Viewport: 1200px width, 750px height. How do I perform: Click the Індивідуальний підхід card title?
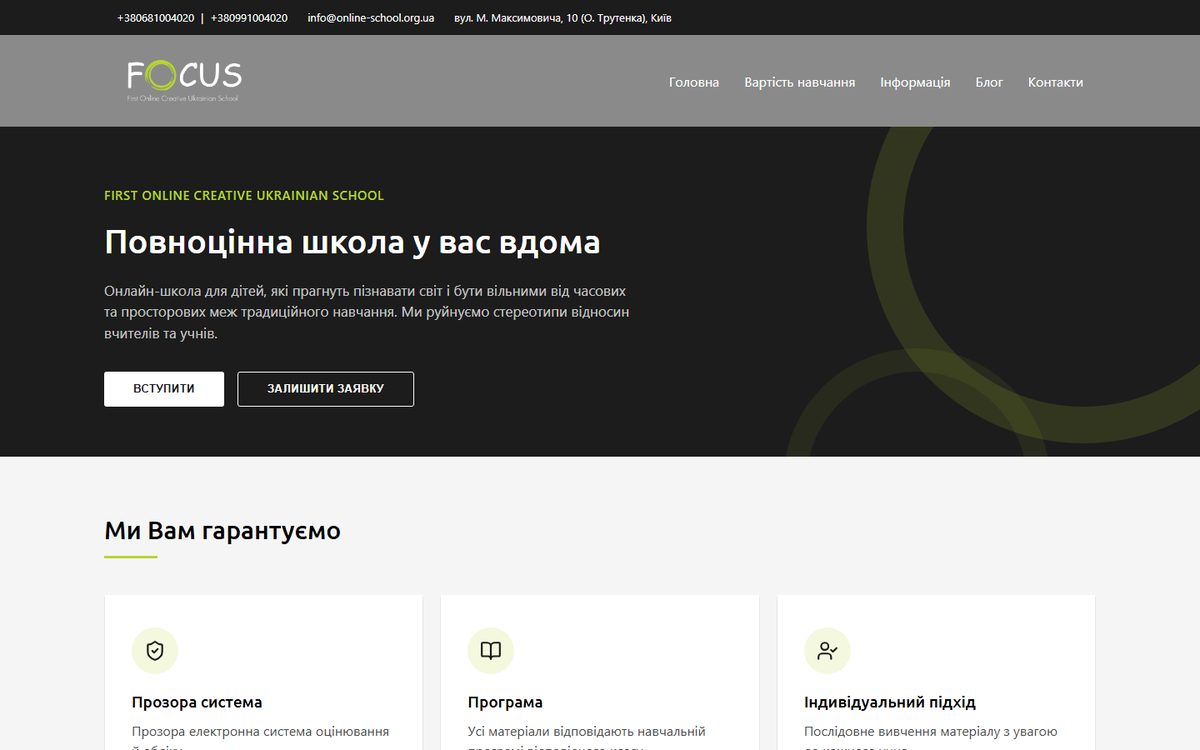tap(890, 702)
